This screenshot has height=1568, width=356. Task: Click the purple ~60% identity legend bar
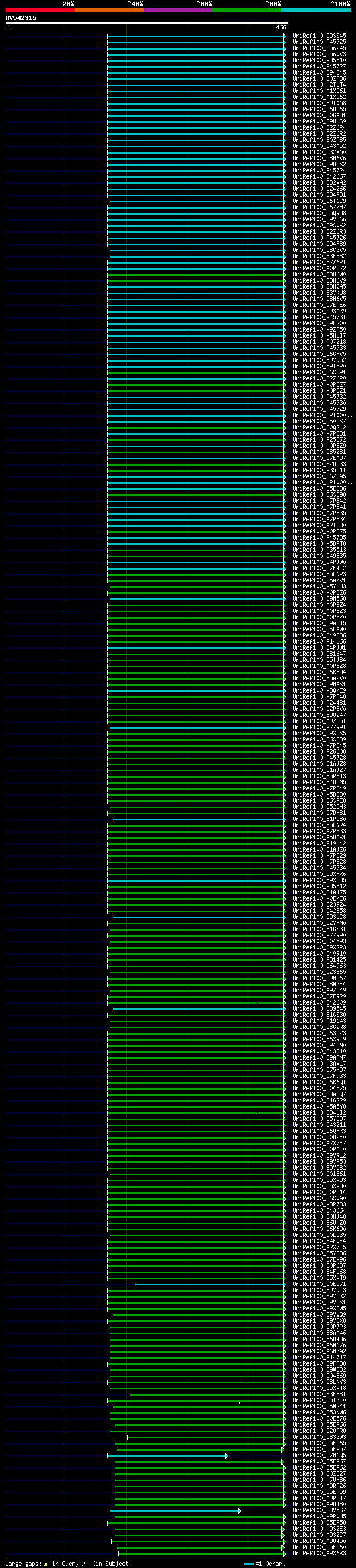pos(179,10)
